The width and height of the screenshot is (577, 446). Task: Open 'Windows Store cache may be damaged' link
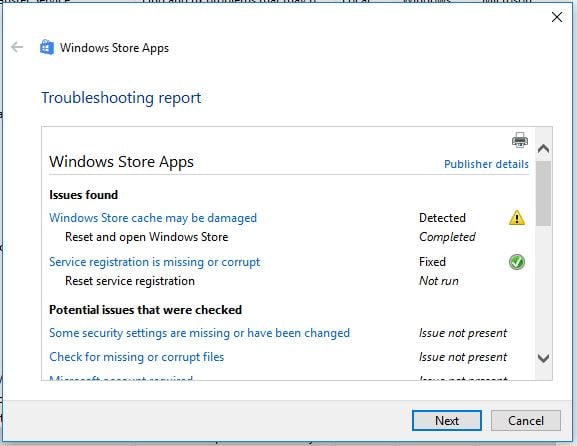153,218
